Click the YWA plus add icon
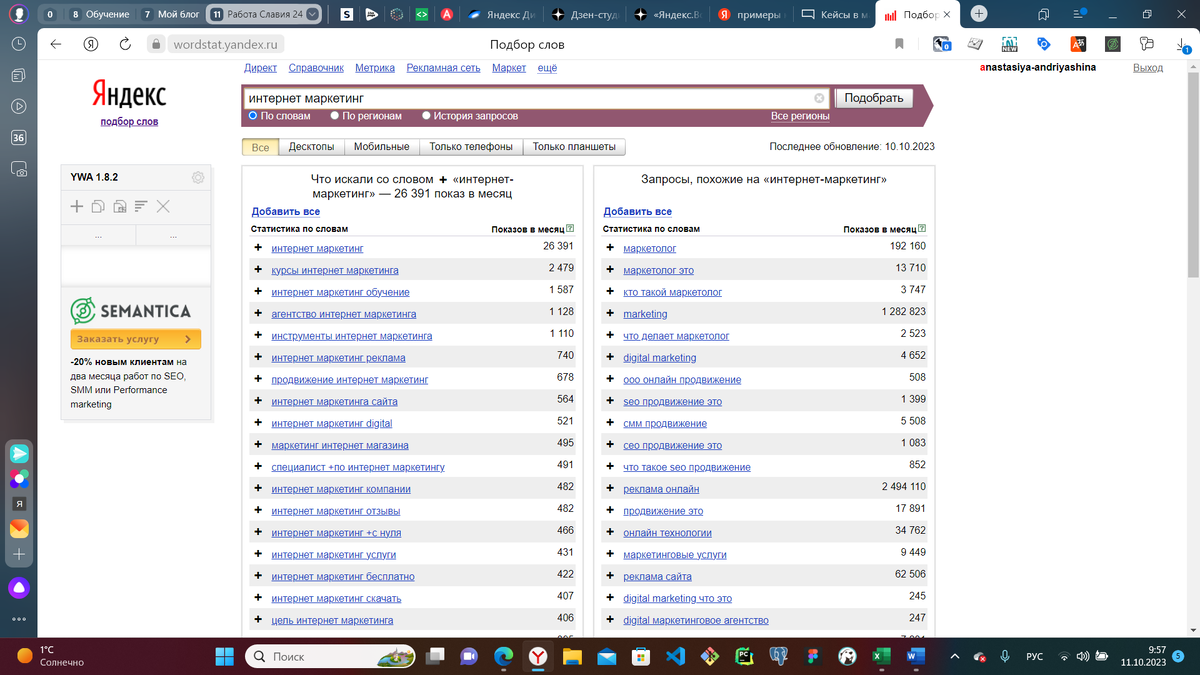Screen dimensions: 1200x675 tap(77, 207)
